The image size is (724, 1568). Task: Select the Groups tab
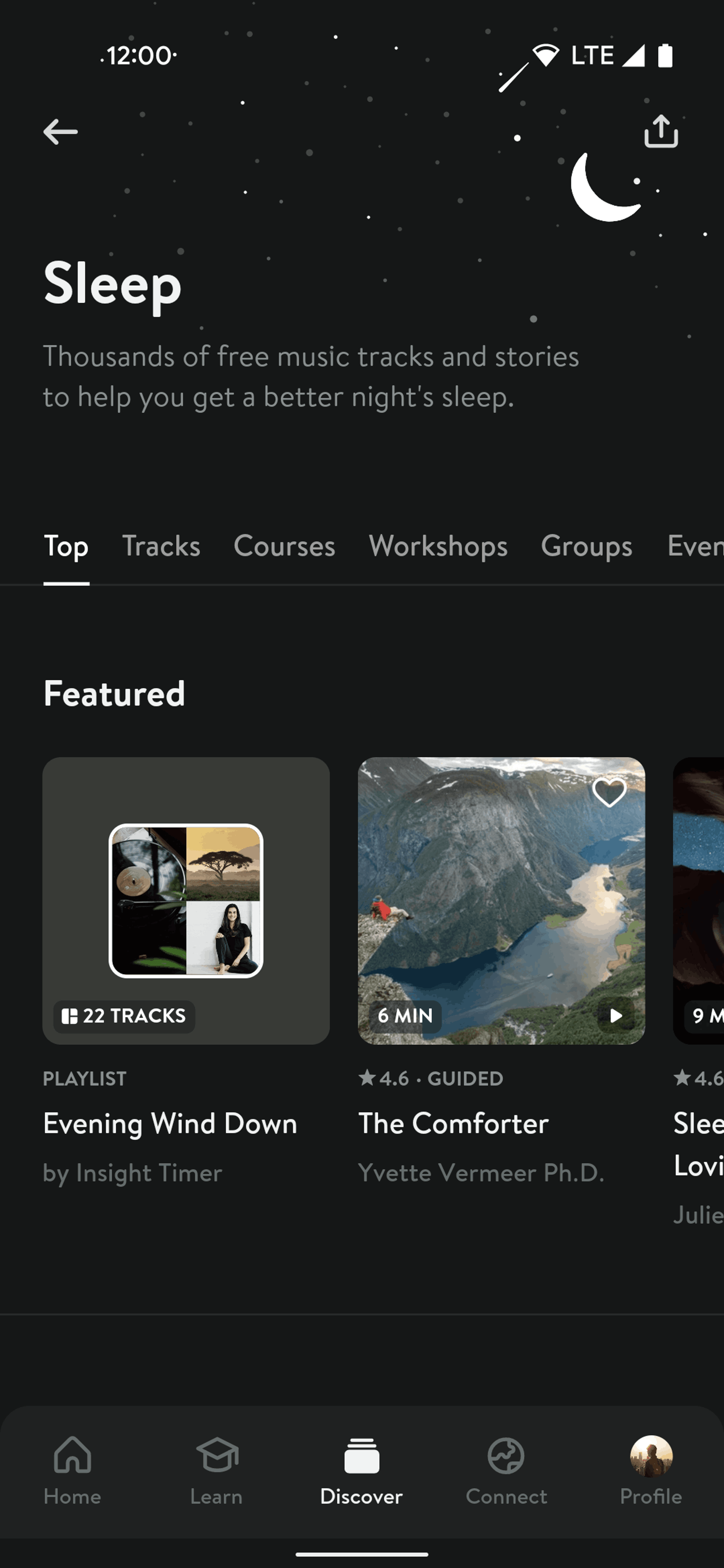pyautogui.click(x=586, y=546)
